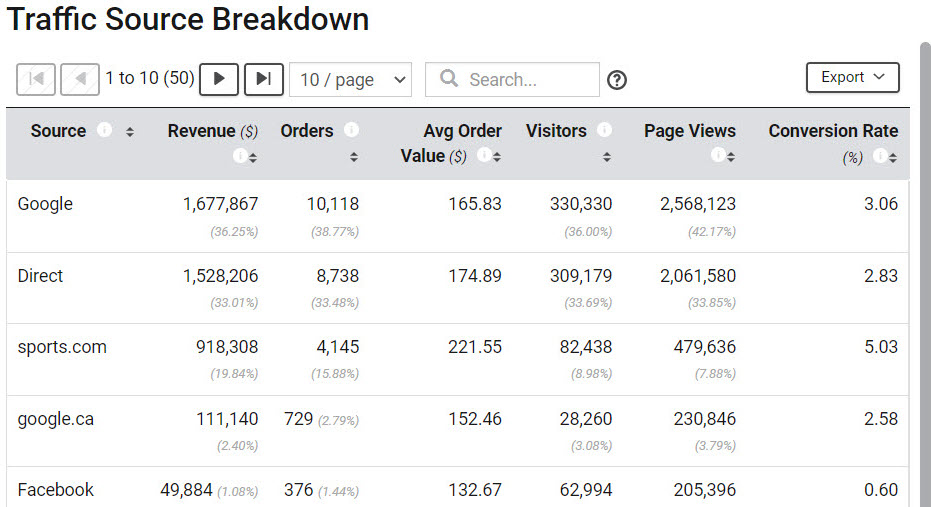Image resolution: width=931 pixels, height=507 pixels.
Task: Click google.ca orders value 729
Action: click(x=299, y=419)
